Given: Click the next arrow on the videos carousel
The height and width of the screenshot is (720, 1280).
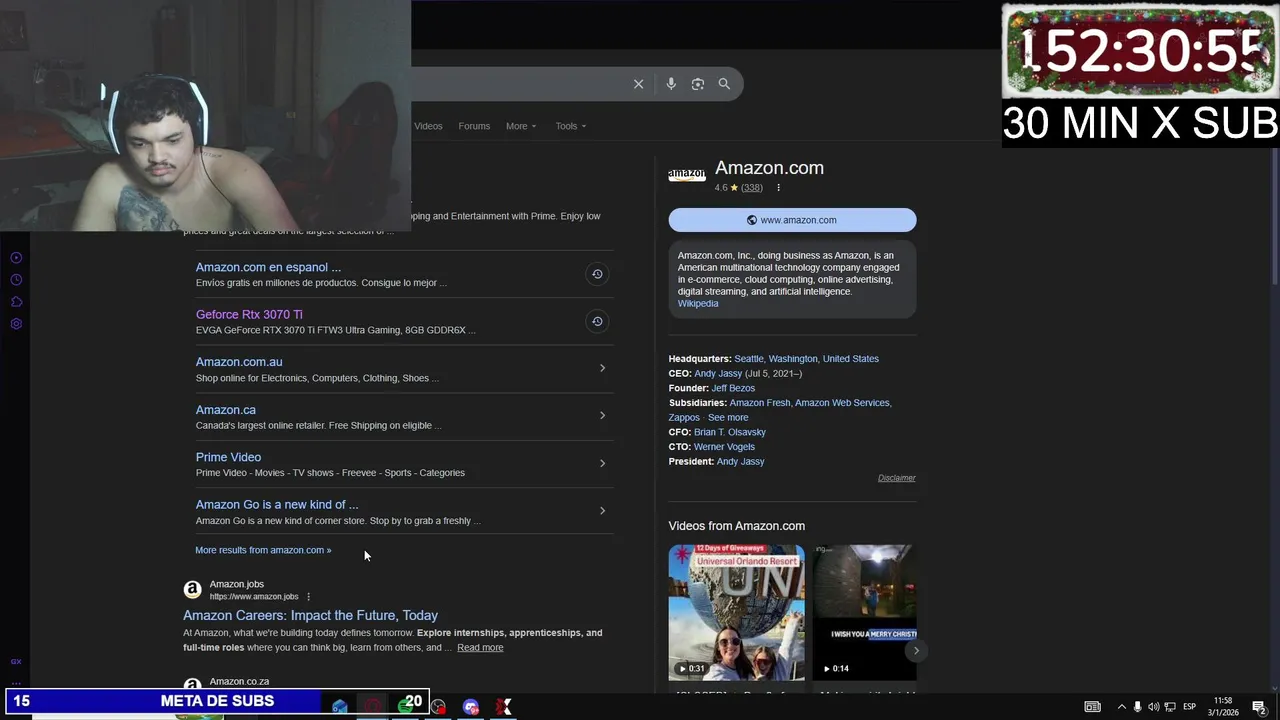Looking at the screenshot, I should pyautogui.click(x=915, y=651).
